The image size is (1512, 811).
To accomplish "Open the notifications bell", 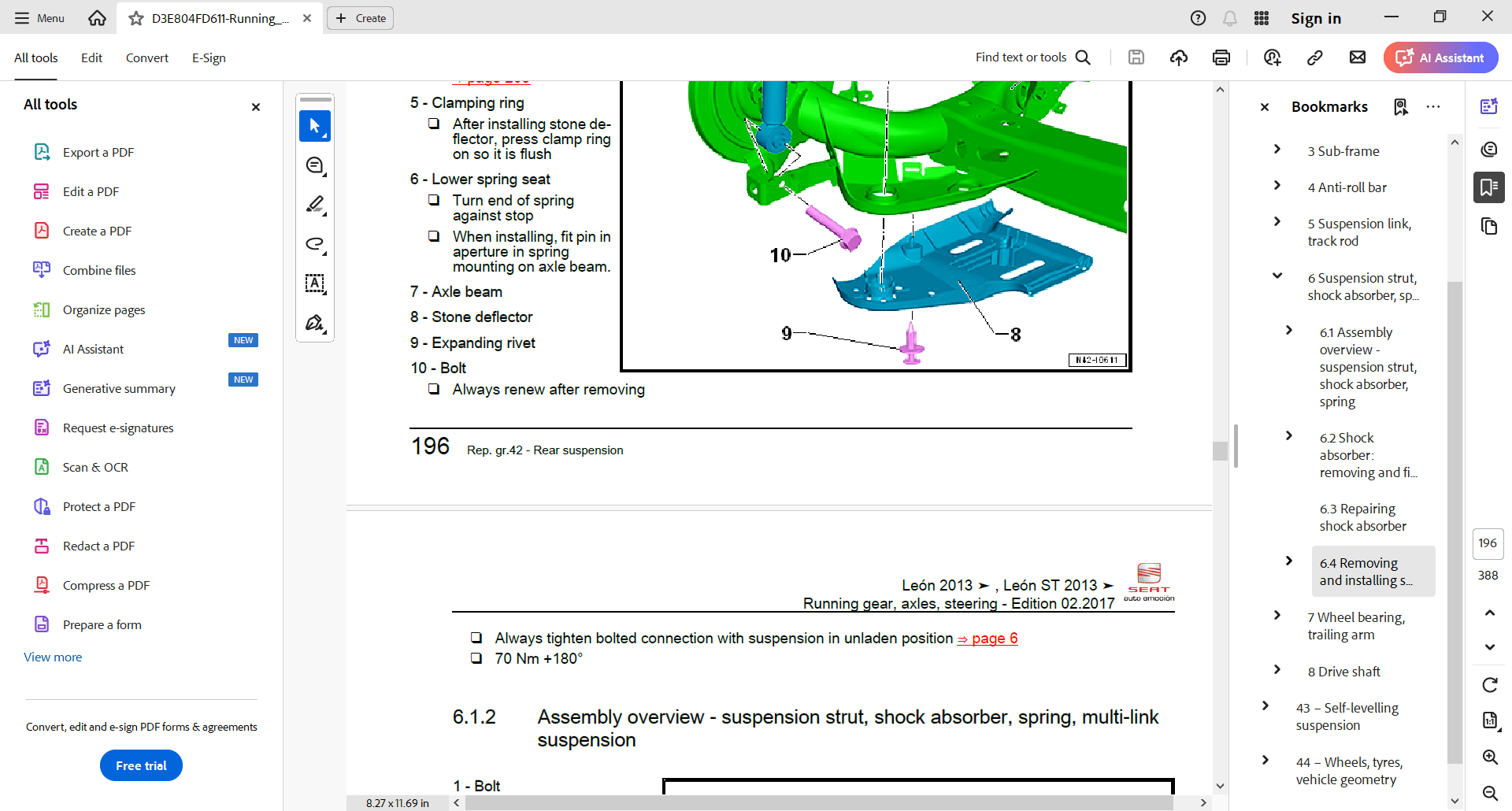I will [x=1230, y=18].
